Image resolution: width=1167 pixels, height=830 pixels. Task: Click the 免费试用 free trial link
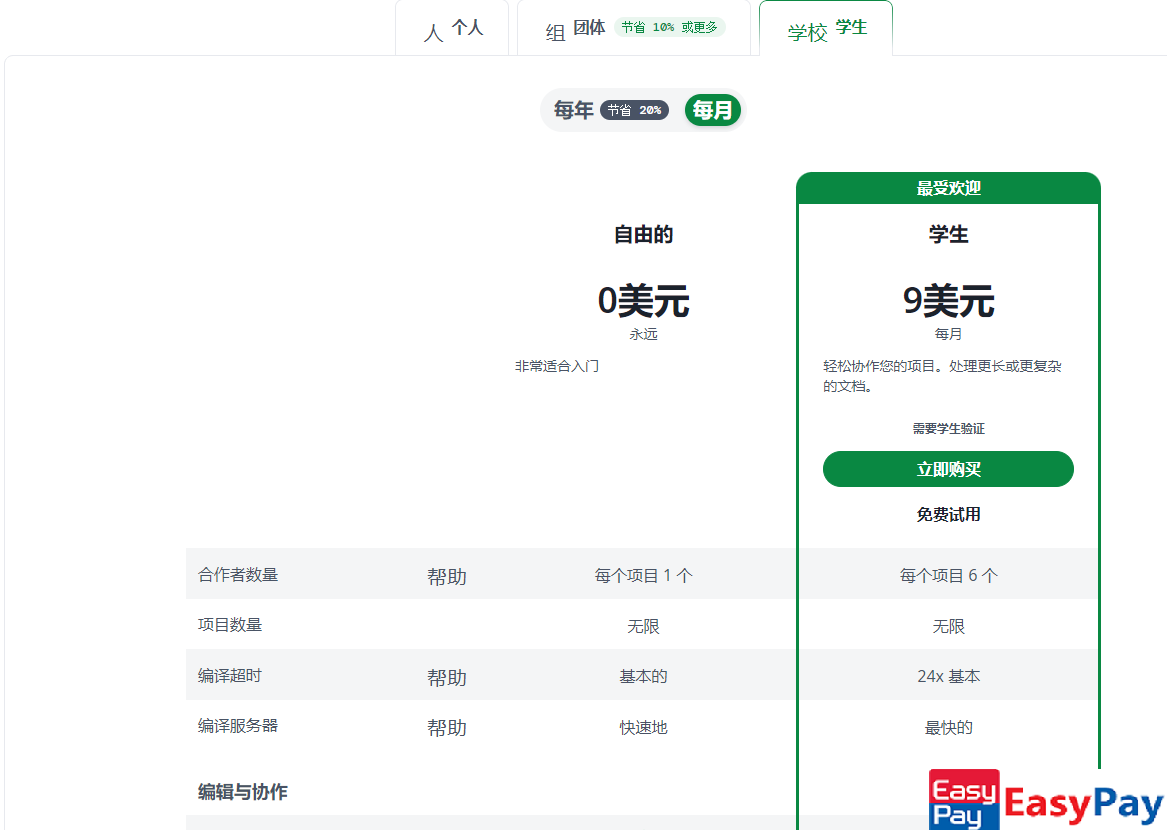(948, 515)
